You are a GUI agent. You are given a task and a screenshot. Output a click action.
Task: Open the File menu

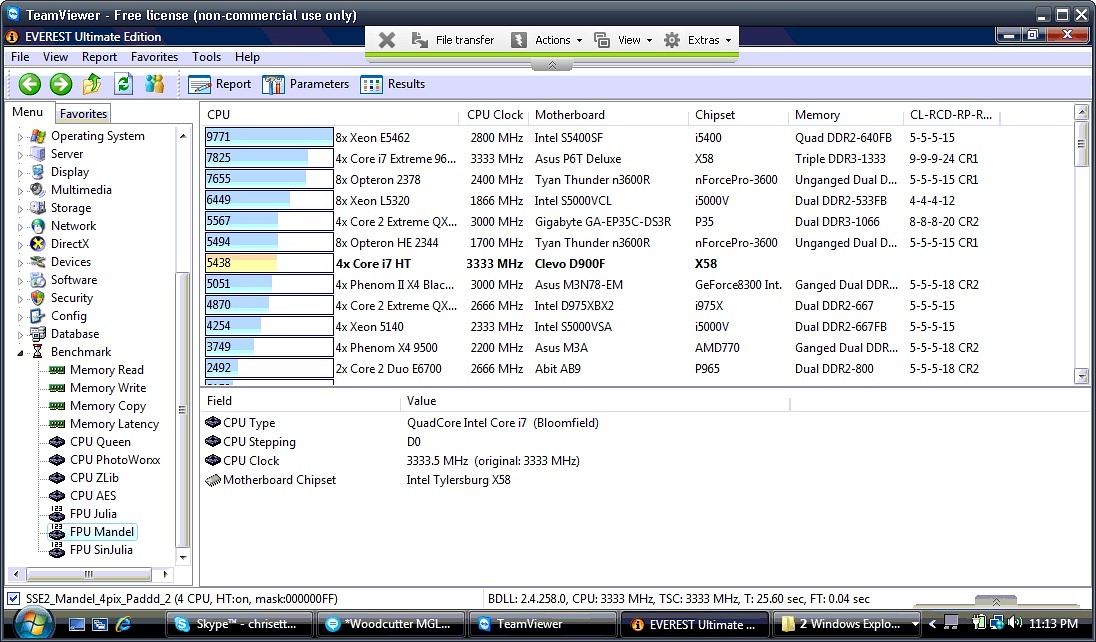pos(20,57)
